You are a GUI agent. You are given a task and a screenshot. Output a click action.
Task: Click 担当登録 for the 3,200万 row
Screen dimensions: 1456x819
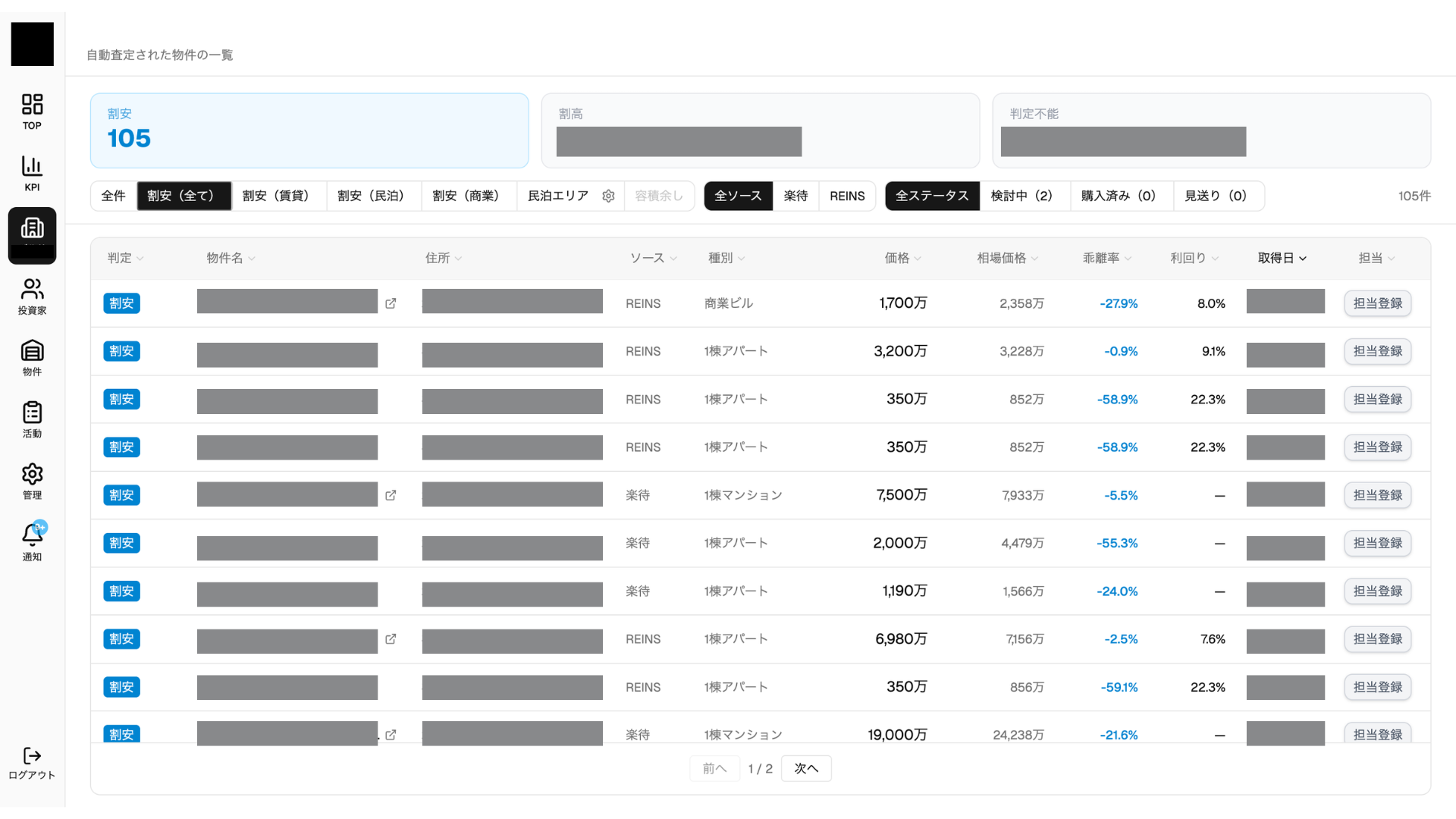(1378, 351)
